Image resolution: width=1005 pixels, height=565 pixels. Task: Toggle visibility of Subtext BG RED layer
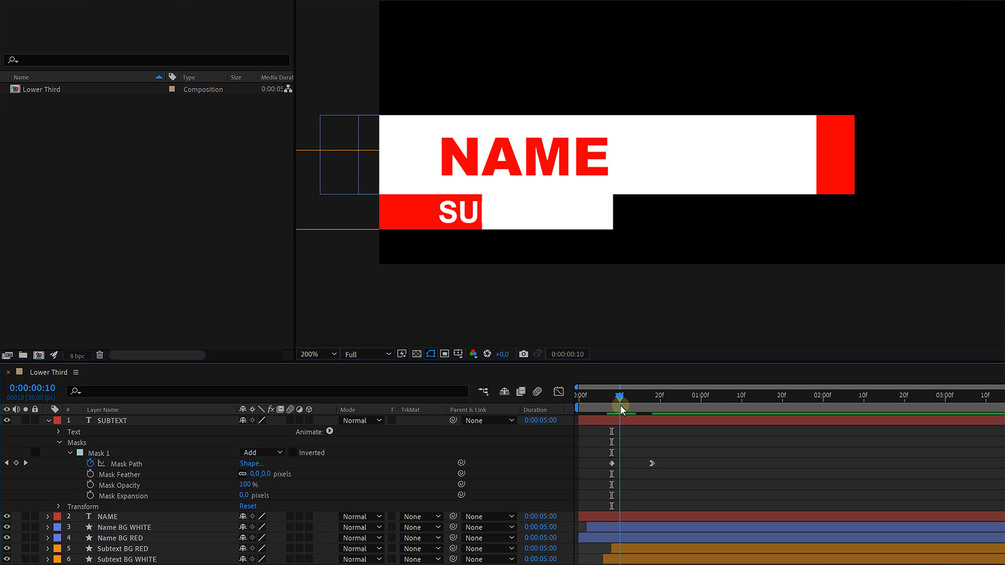(7, 548)
